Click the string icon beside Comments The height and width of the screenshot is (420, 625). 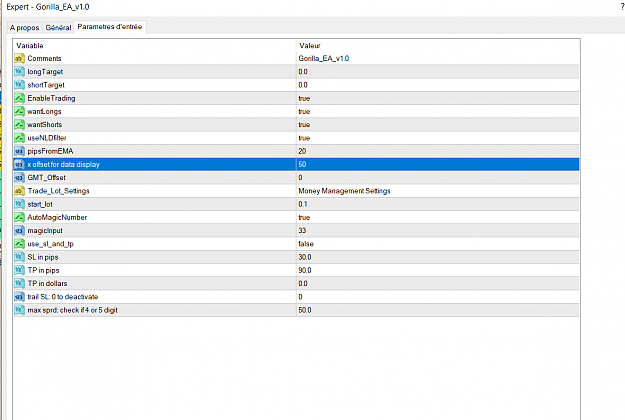click(19, 59)
